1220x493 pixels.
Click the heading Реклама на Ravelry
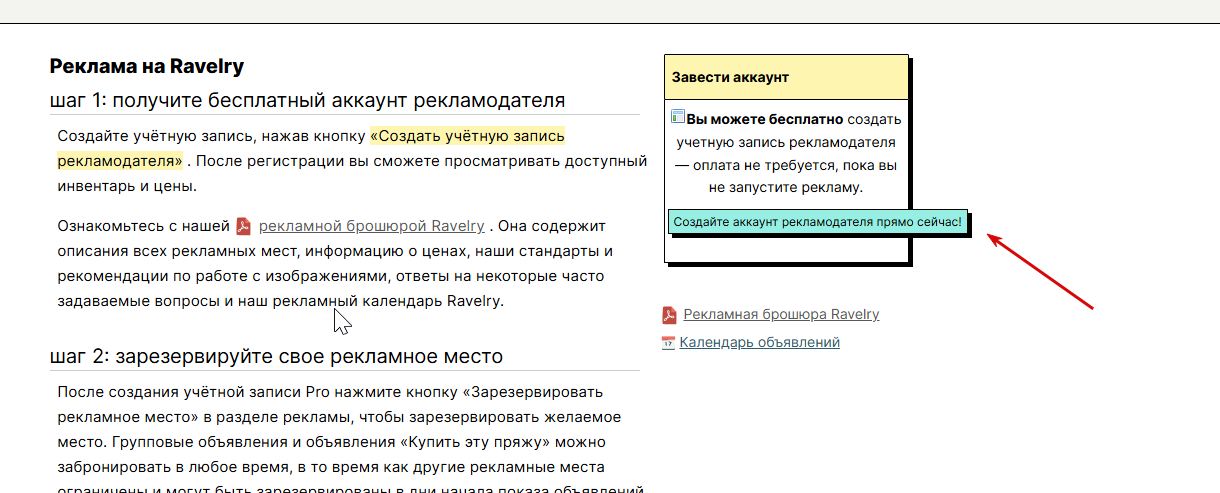[x=147, y=67]
